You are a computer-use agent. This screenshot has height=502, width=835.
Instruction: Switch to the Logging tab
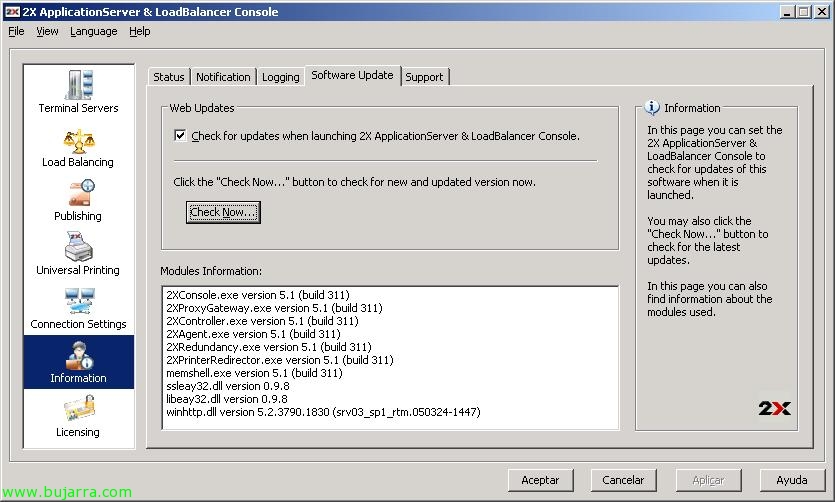281,77
